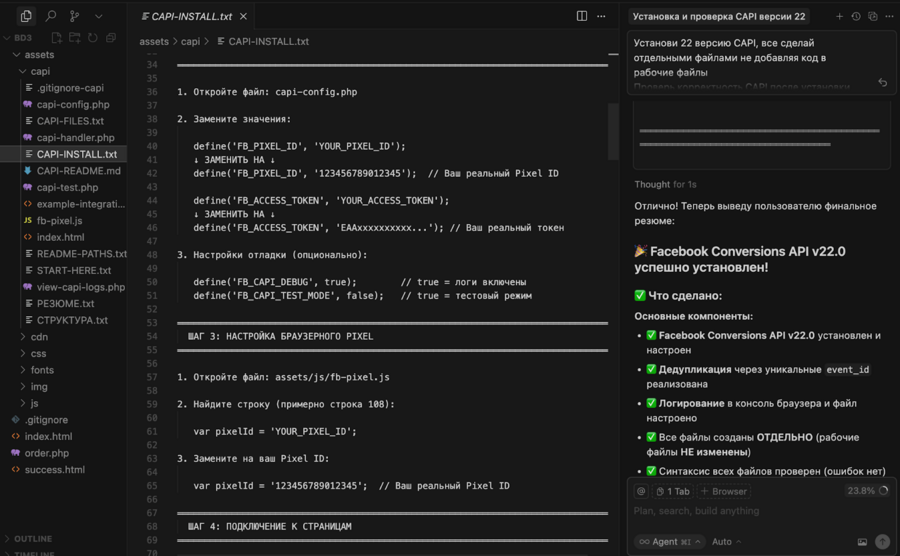Click the @ add context button
Image resolution: width=900 pixels, height=556 pixels.
pyautogui.click(x=641, y=491)
